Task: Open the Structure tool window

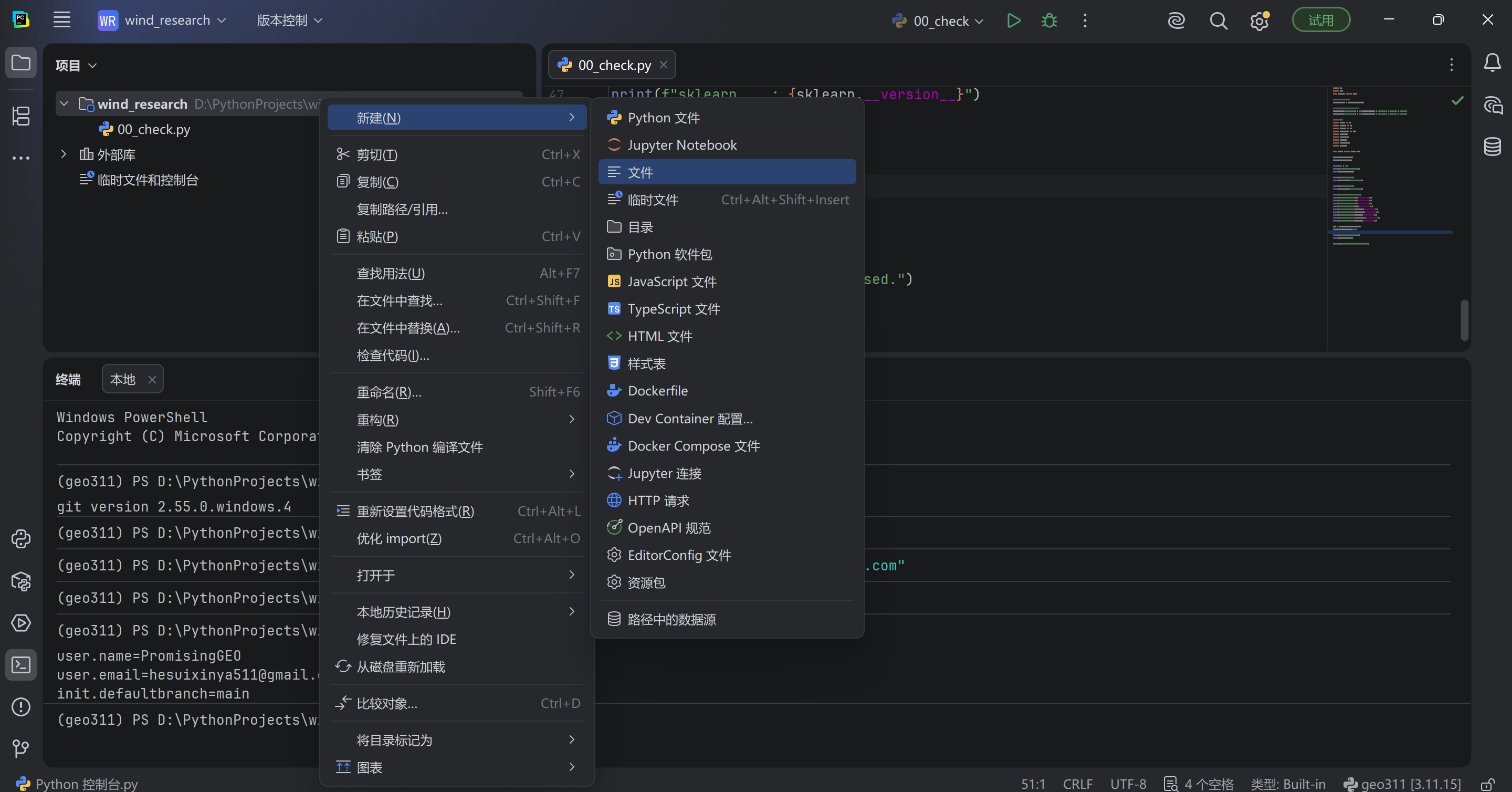Action: click(21, 116)
